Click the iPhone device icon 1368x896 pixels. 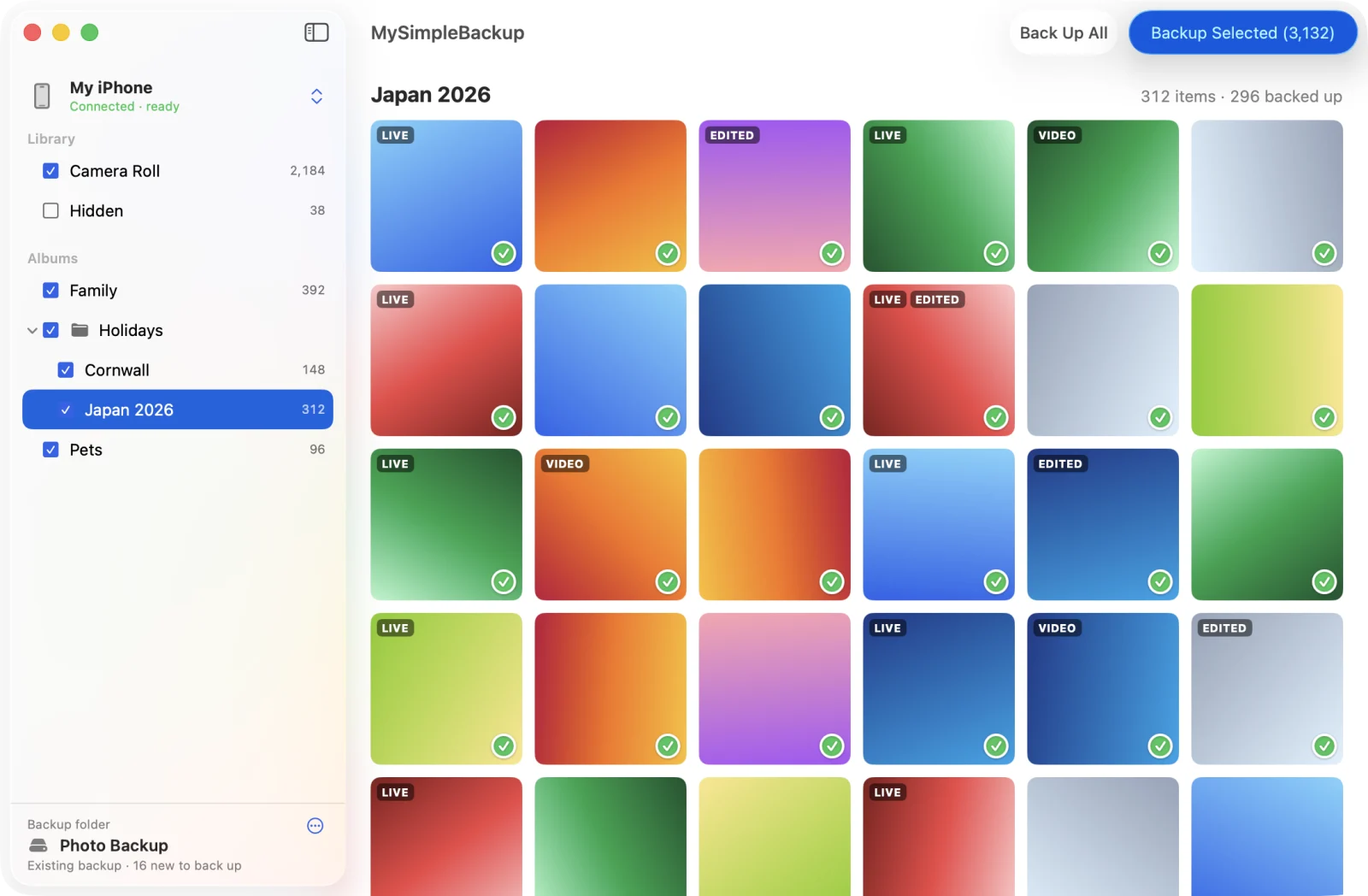point(42,96)
